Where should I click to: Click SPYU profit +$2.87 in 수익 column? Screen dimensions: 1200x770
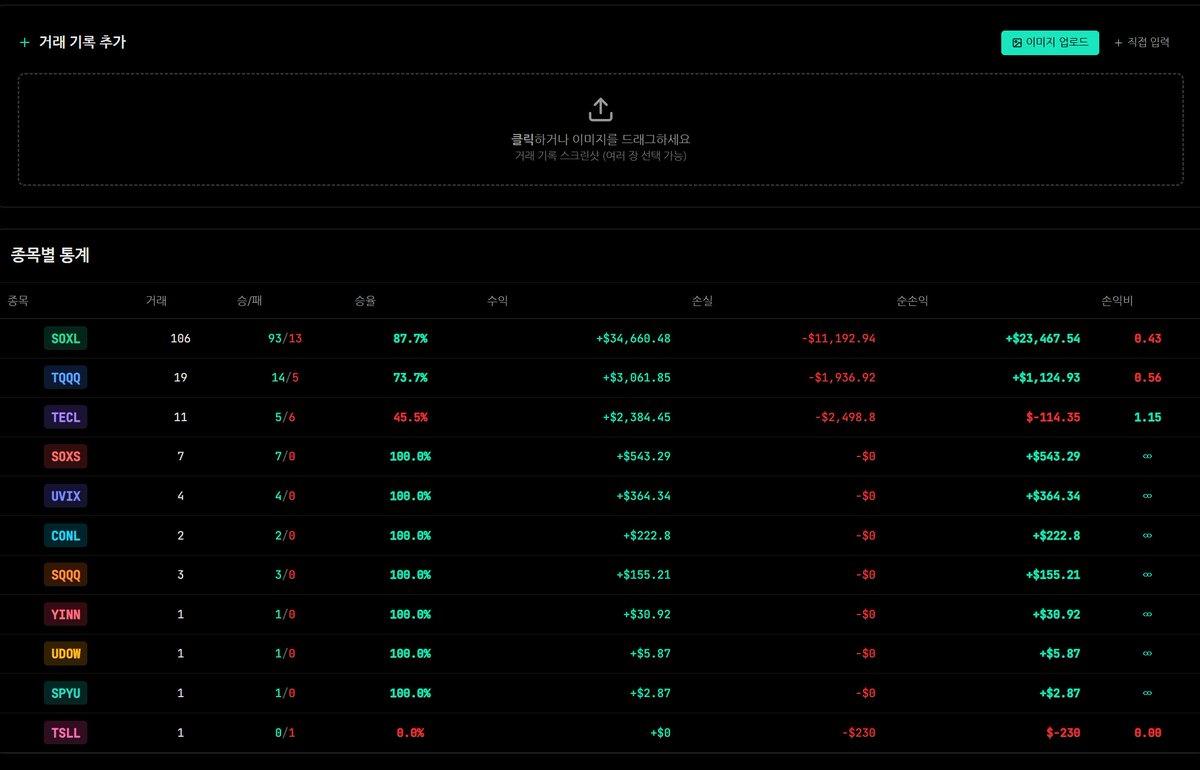(651, 693)
